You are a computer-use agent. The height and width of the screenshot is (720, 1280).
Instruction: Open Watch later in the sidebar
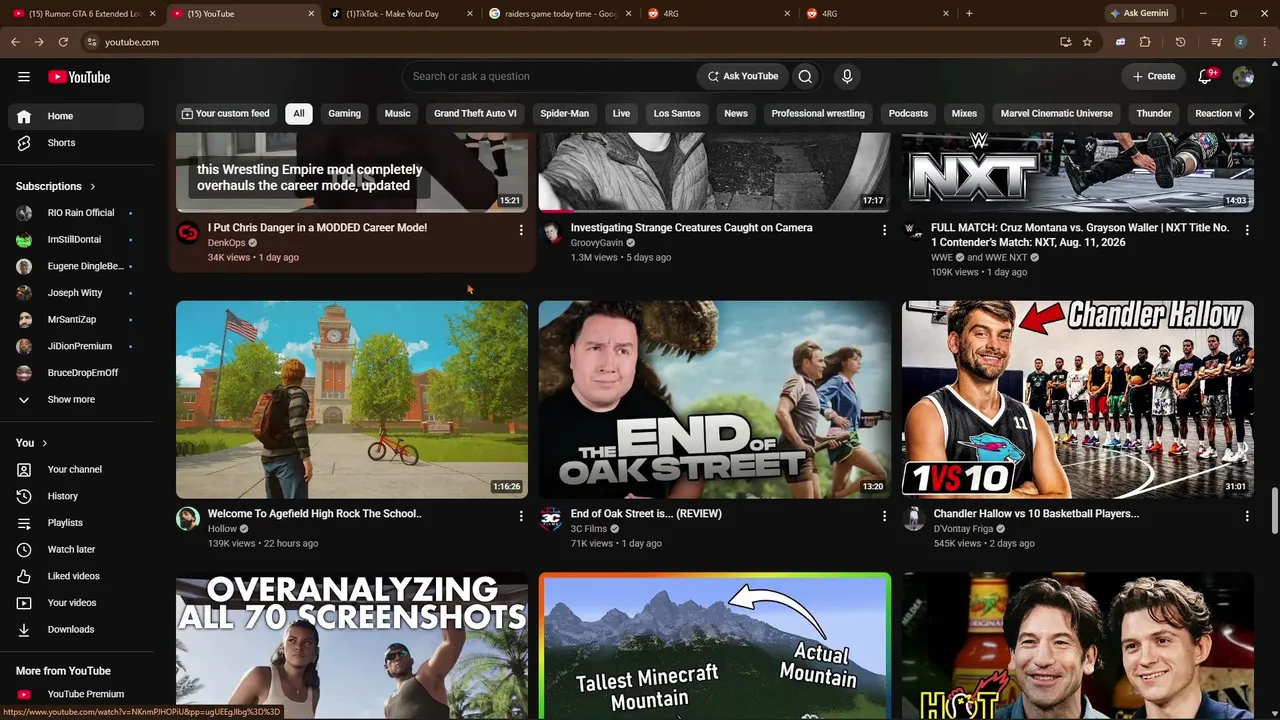76,549
